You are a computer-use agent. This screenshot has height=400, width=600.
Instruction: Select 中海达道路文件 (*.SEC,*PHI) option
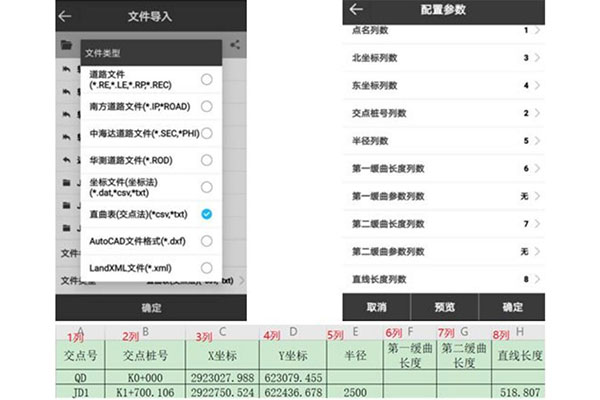pyautogui.click(x=205, y=133)
